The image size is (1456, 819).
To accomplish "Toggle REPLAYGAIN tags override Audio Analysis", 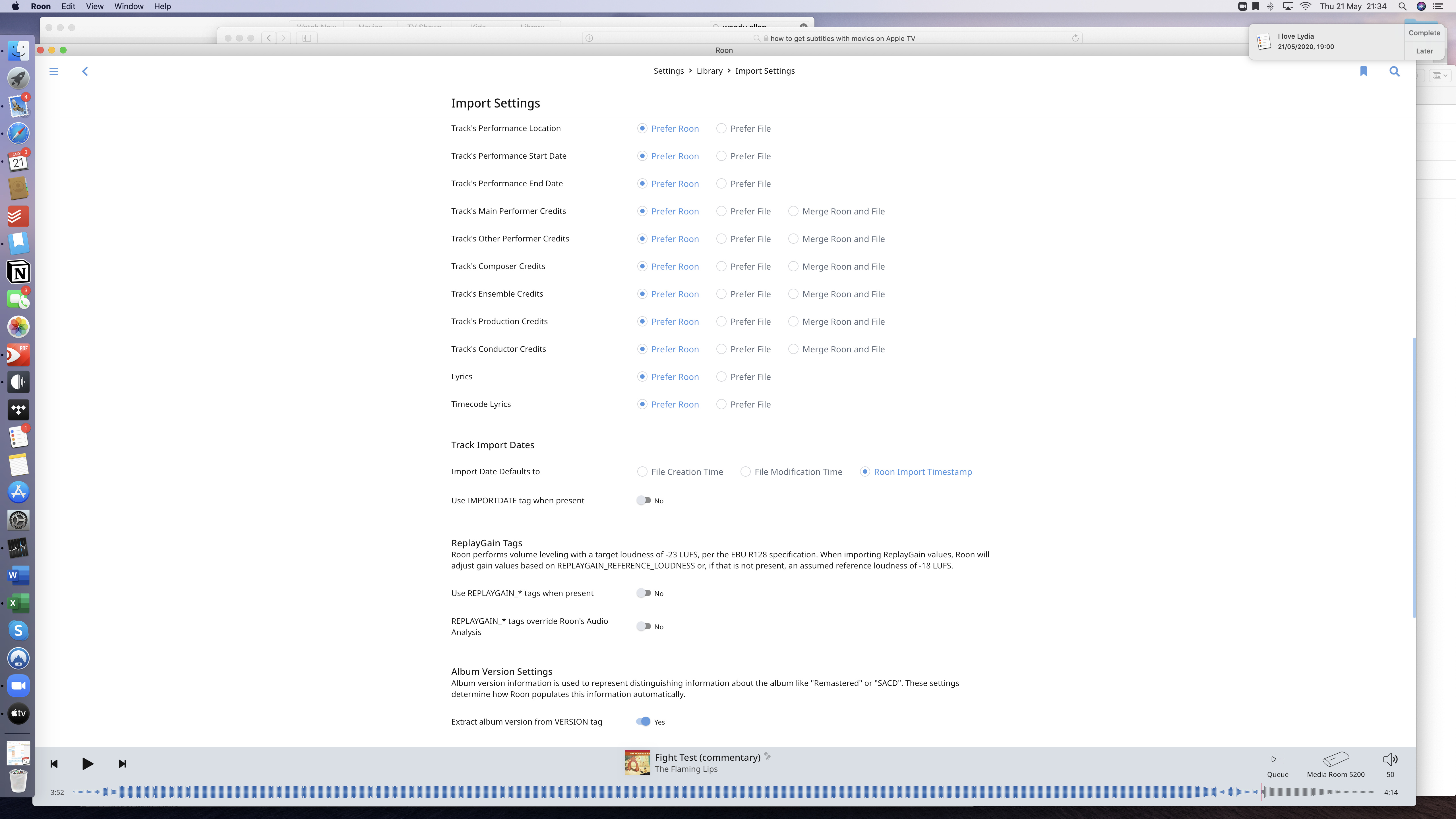I will (643, 626).
